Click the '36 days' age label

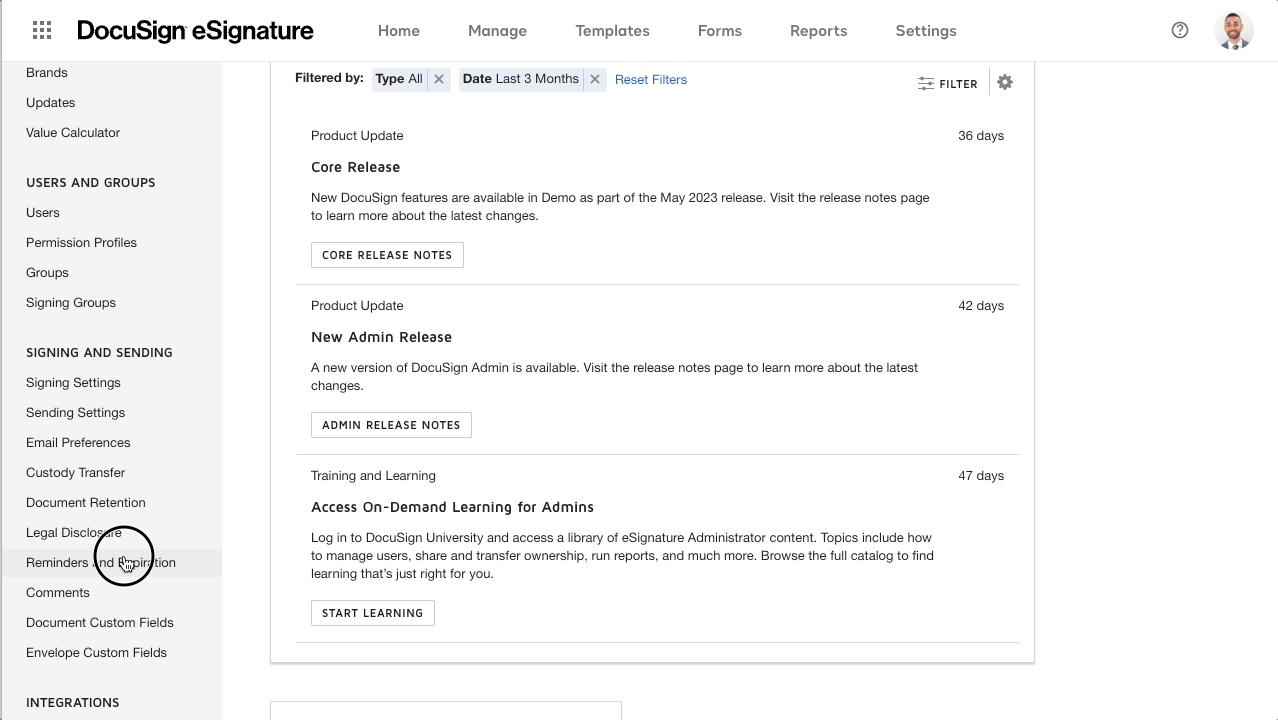pyautogui.click(x=981, y=136)
